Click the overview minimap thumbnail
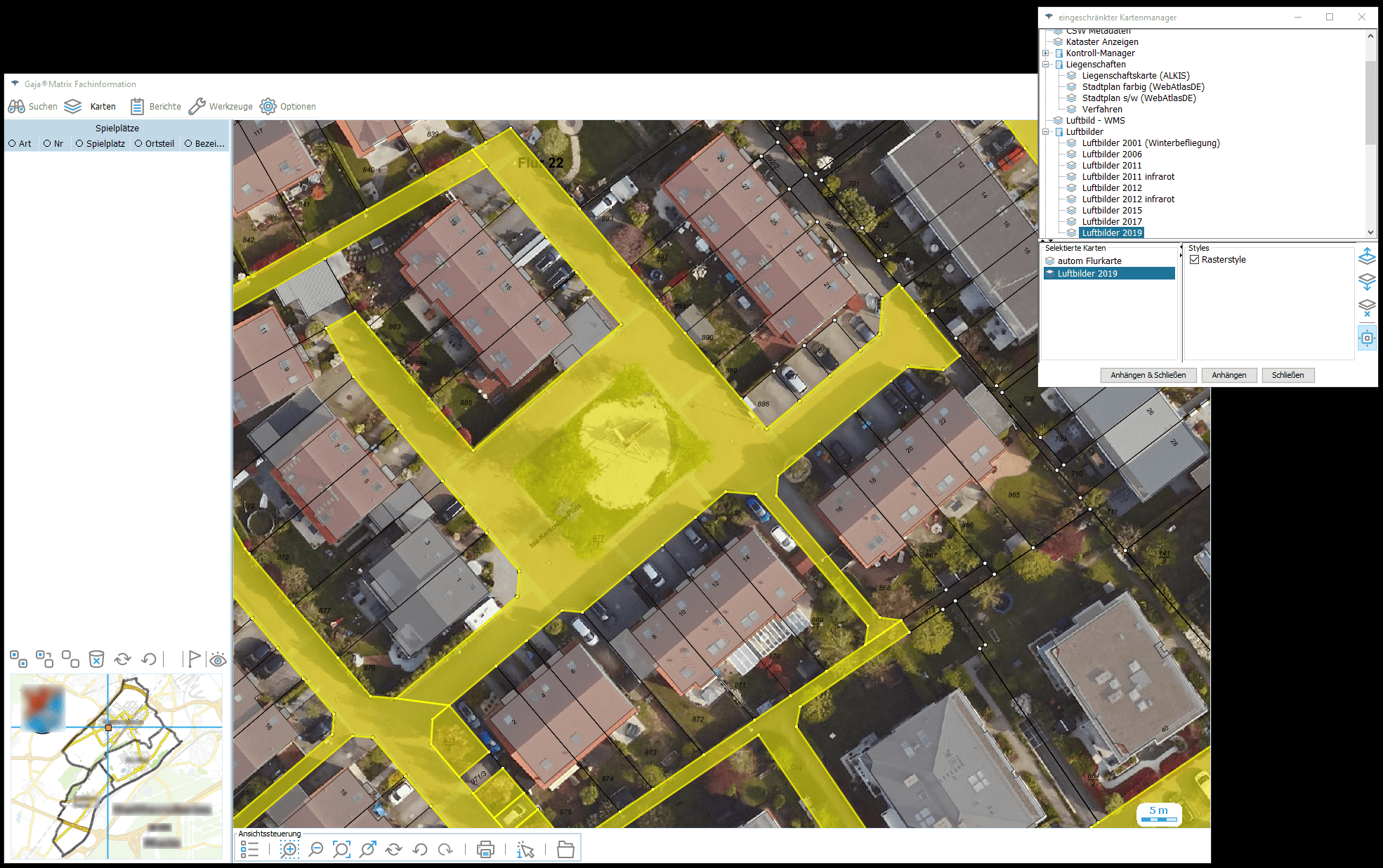 117,766
